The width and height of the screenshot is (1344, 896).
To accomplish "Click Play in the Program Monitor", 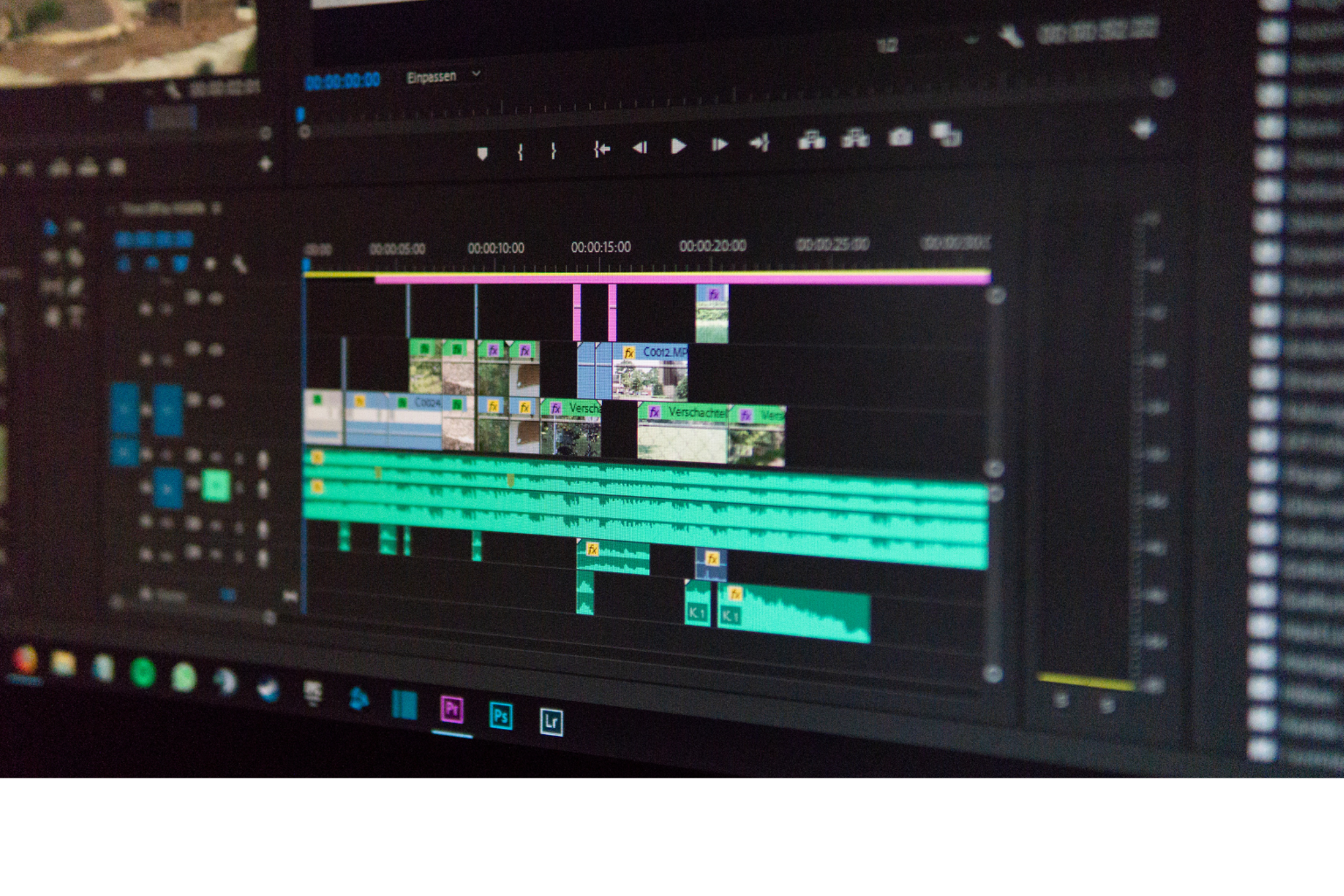I will click(678, 146).
